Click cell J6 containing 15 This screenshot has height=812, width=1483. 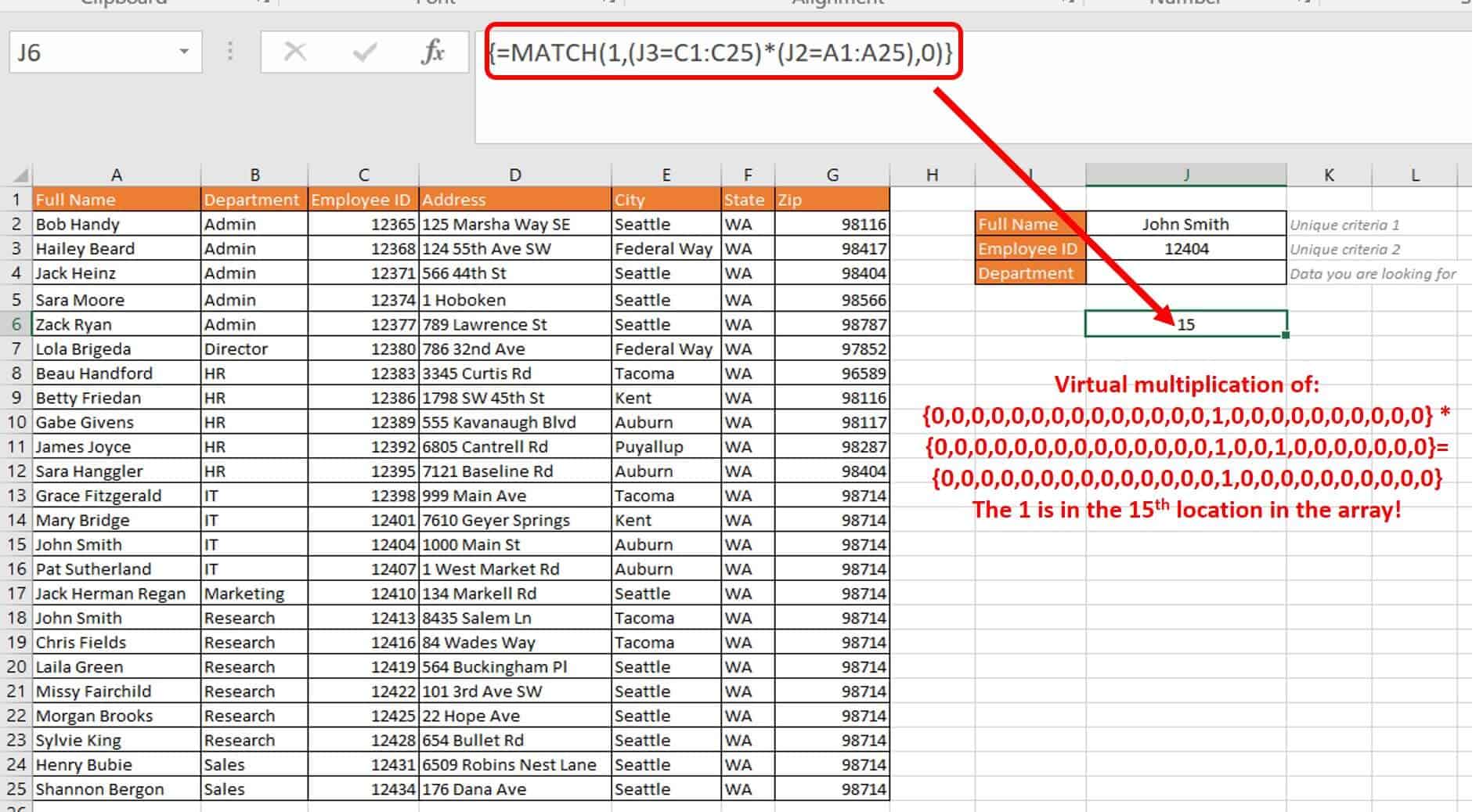[1185, 324]
